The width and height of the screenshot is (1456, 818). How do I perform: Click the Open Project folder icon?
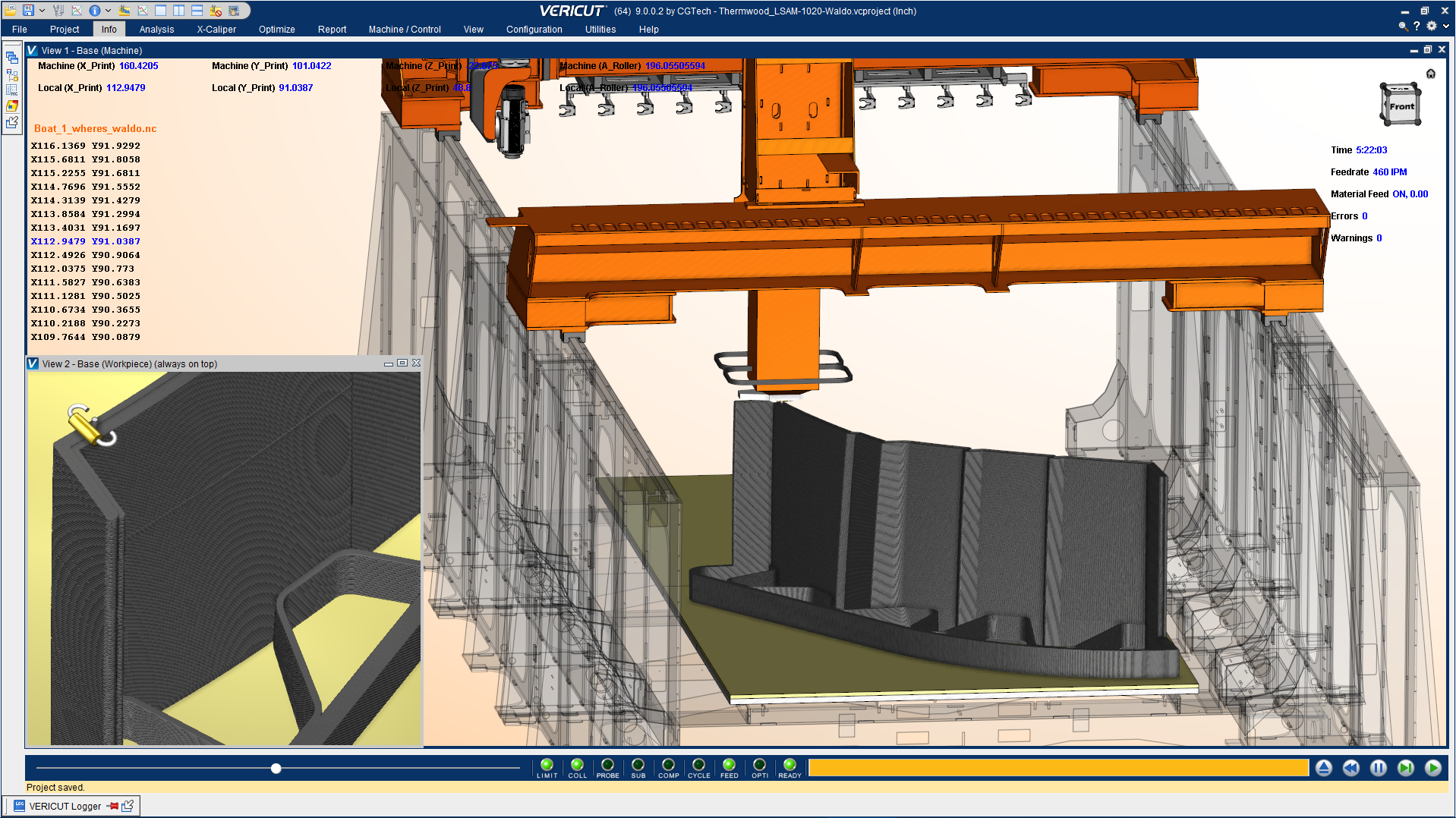pyautogui.click(x=11, y=11)
